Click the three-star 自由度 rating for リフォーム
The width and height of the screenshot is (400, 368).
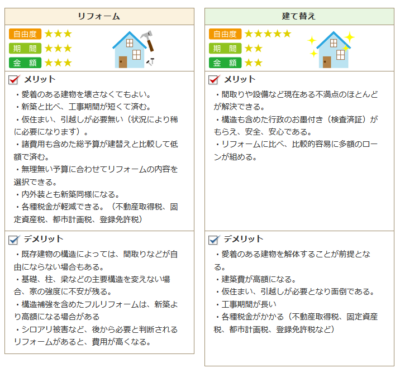58,34
